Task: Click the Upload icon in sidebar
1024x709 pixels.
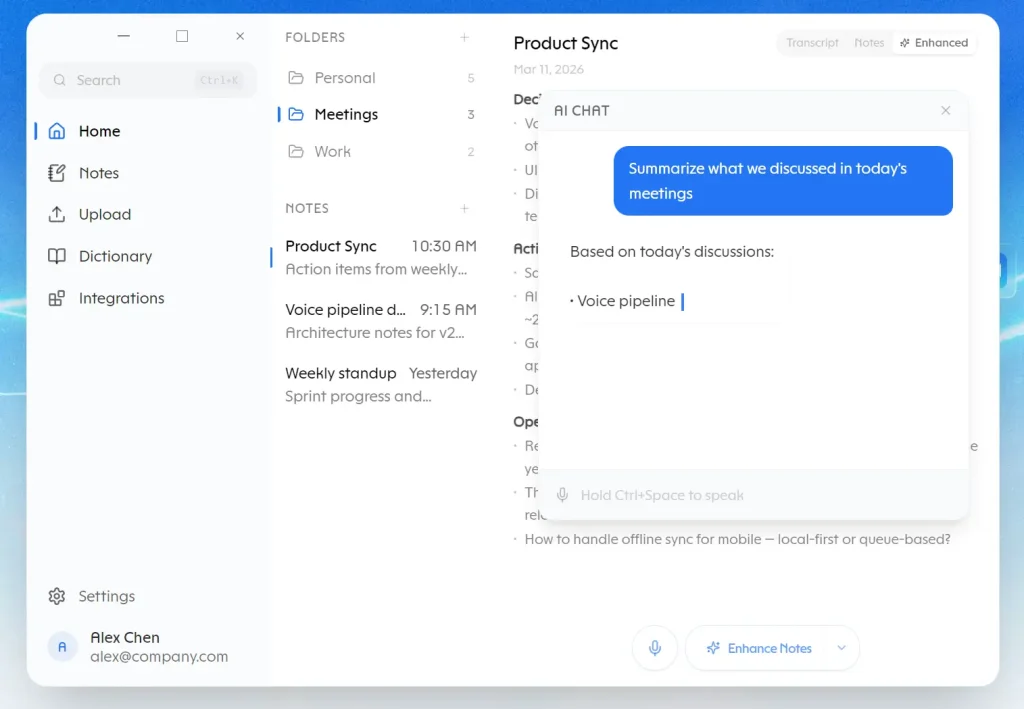Action: coord(57,214)
